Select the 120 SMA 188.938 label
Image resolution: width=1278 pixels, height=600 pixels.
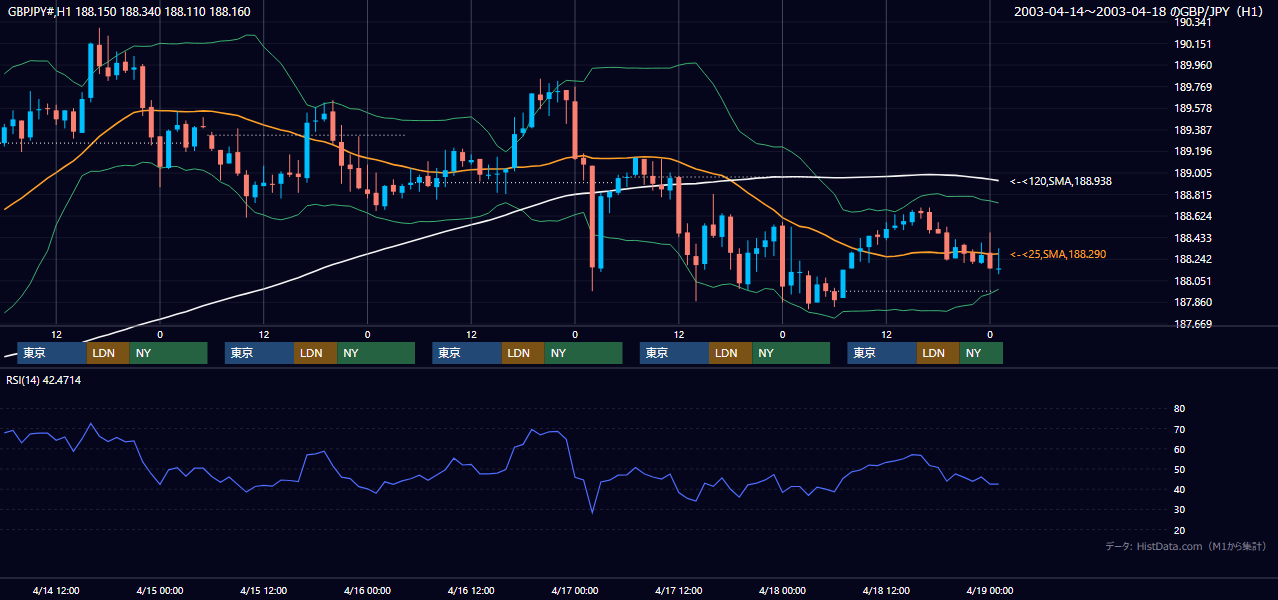(x=1061, y=181)
